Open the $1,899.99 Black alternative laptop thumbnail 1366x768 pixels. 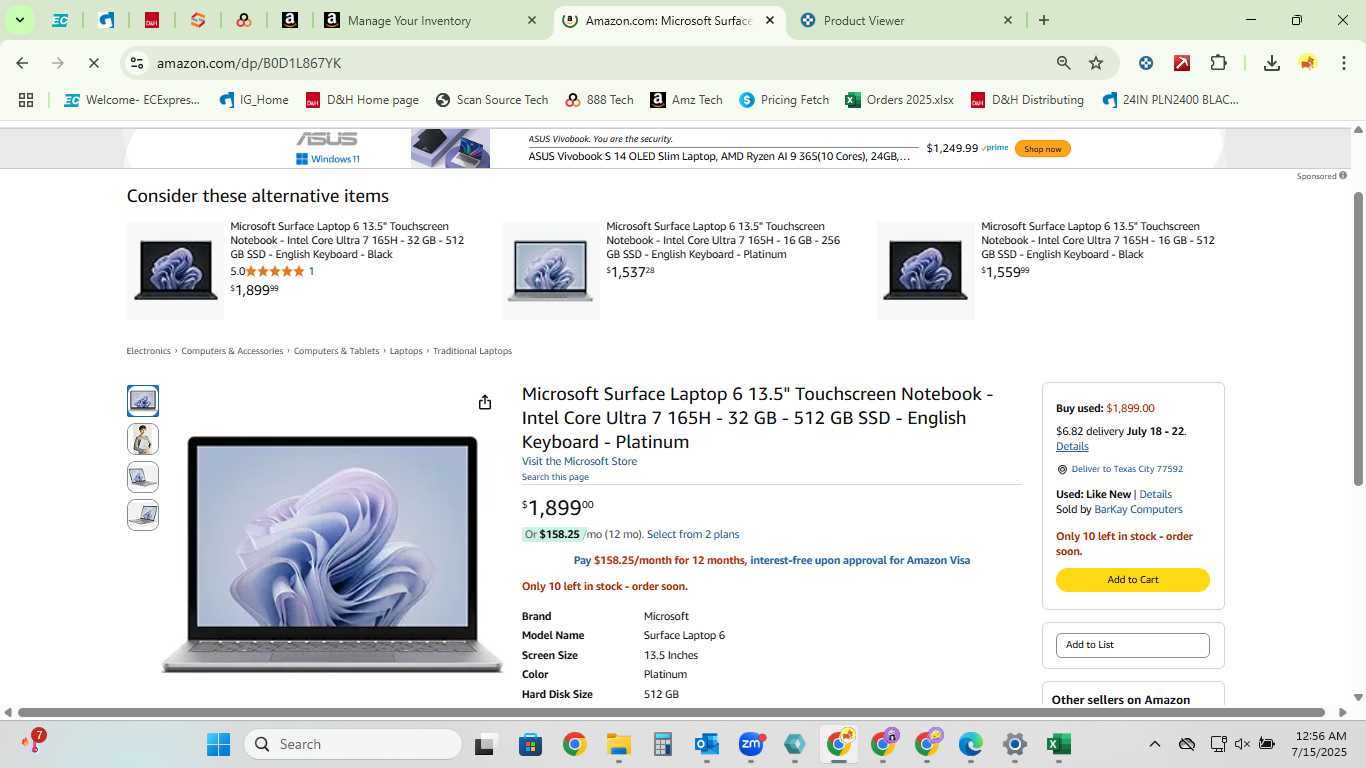pyautogui.click(x=175, y=271)
